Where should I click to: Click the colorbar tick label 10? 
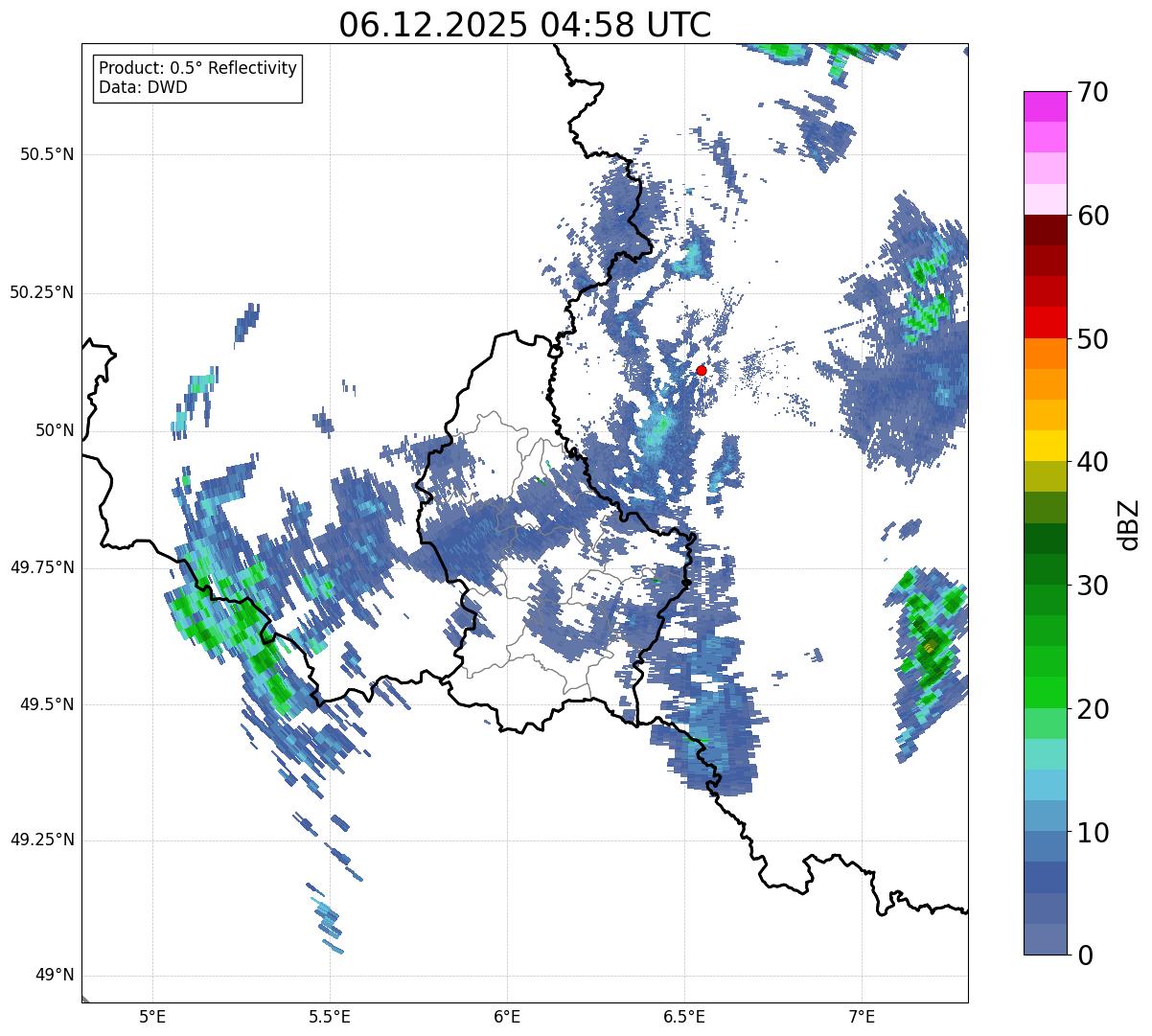point(1092,832)
